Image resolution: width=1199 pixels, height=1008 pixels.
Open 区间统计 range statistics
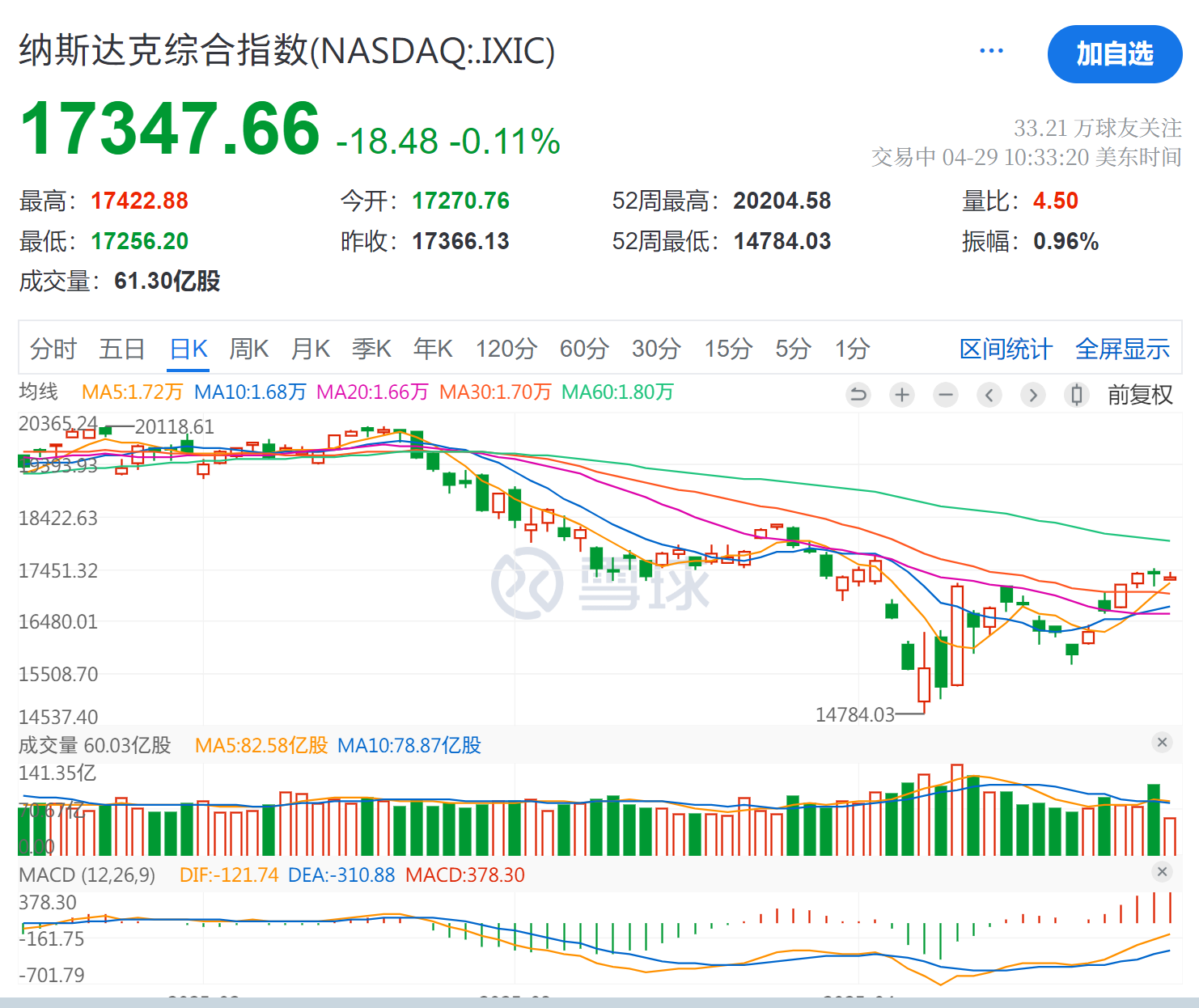pyautogui.click(x=1006, y=349)
